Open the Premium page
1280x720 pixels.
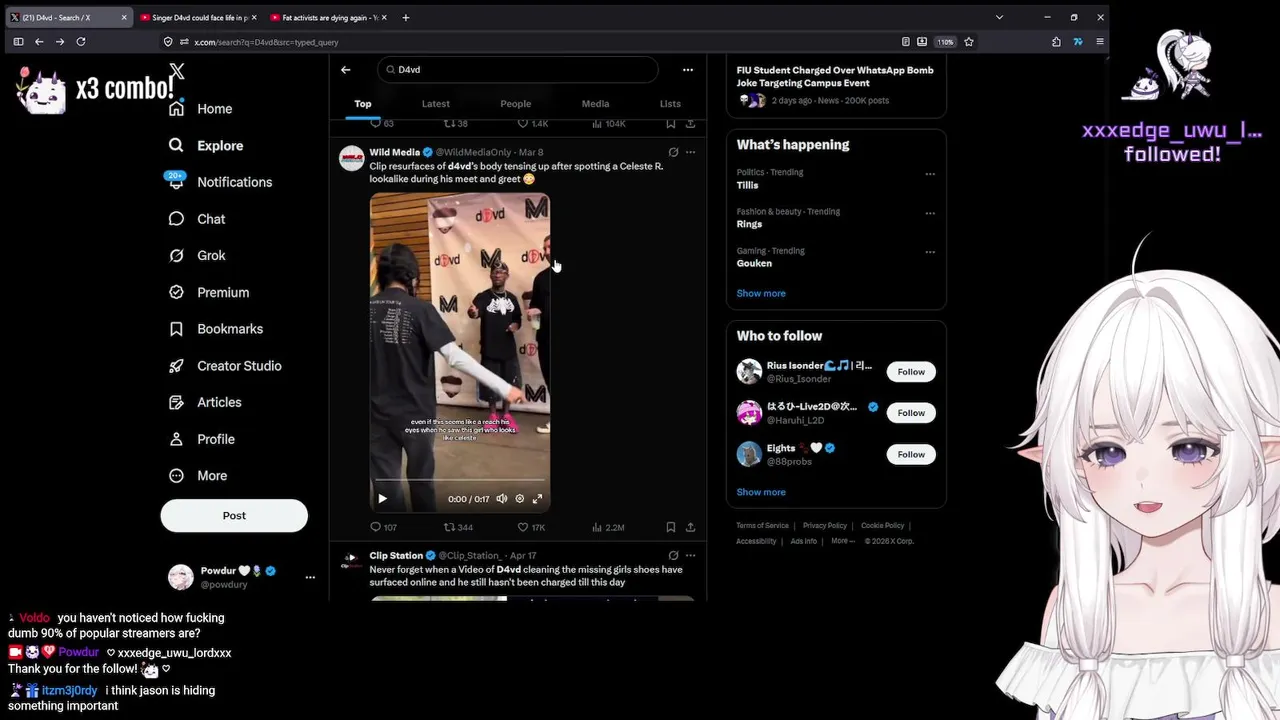209,292
